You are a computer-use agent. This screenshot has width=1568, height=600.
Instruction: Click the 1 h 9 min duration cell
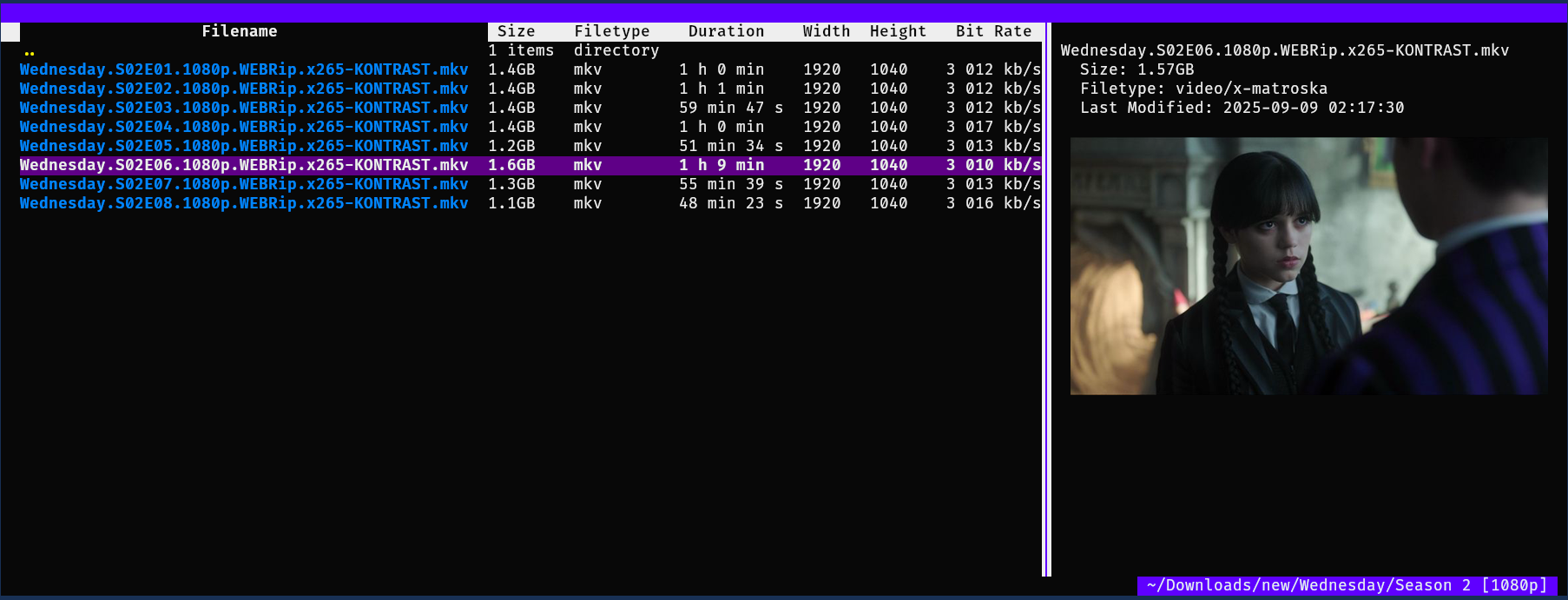pos(722,165)
